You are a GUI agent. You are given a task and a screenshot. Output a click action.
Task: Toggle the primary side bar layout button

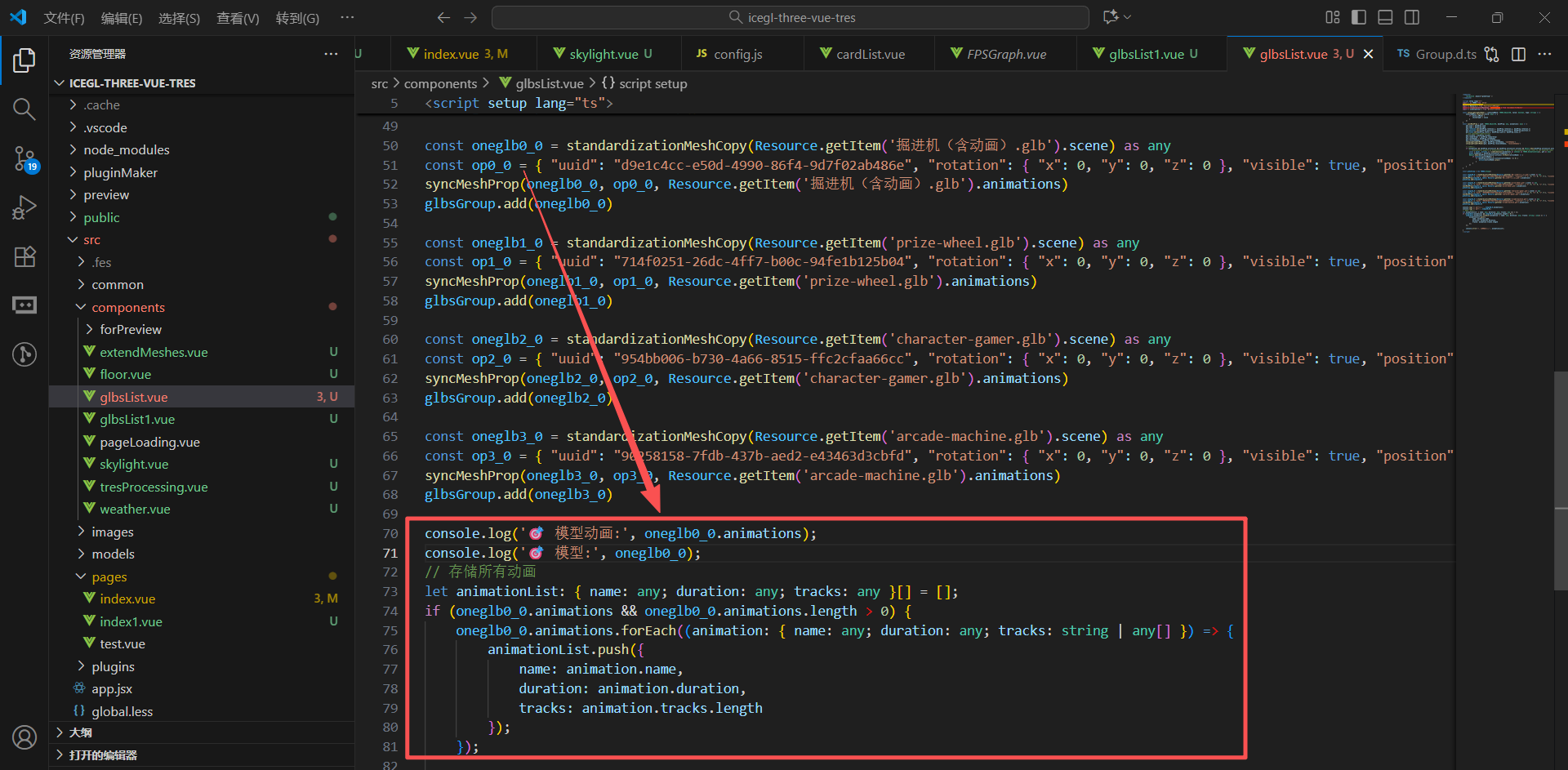tap(1359, 17)
